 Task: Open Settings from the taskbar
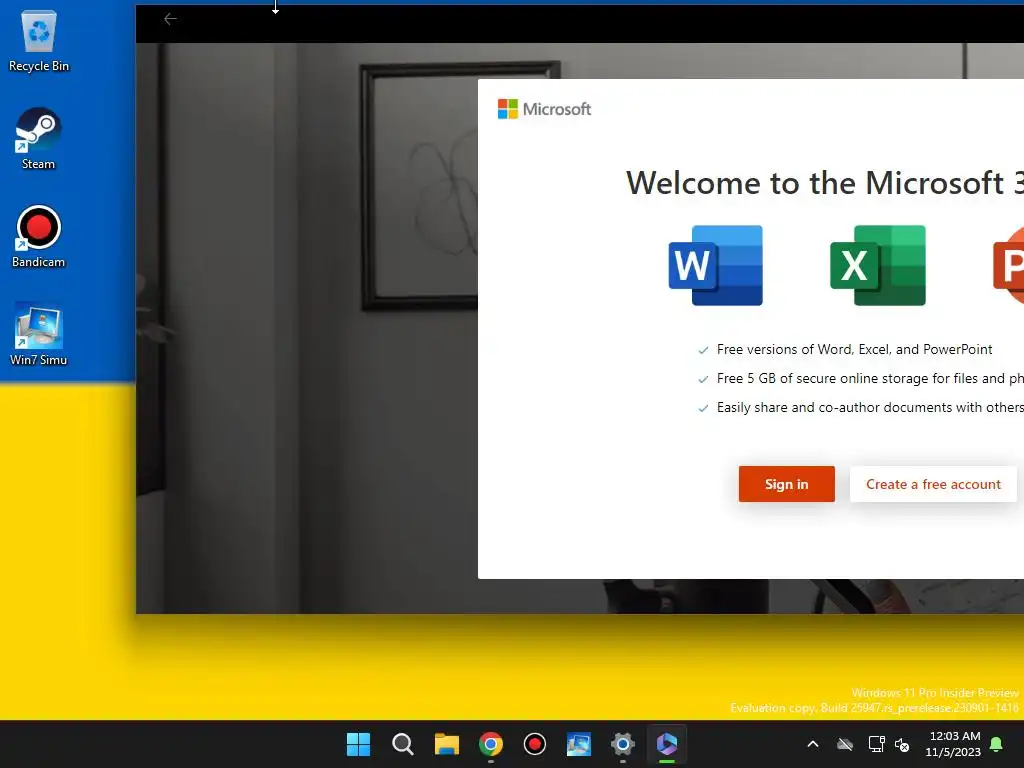[622, 744]
